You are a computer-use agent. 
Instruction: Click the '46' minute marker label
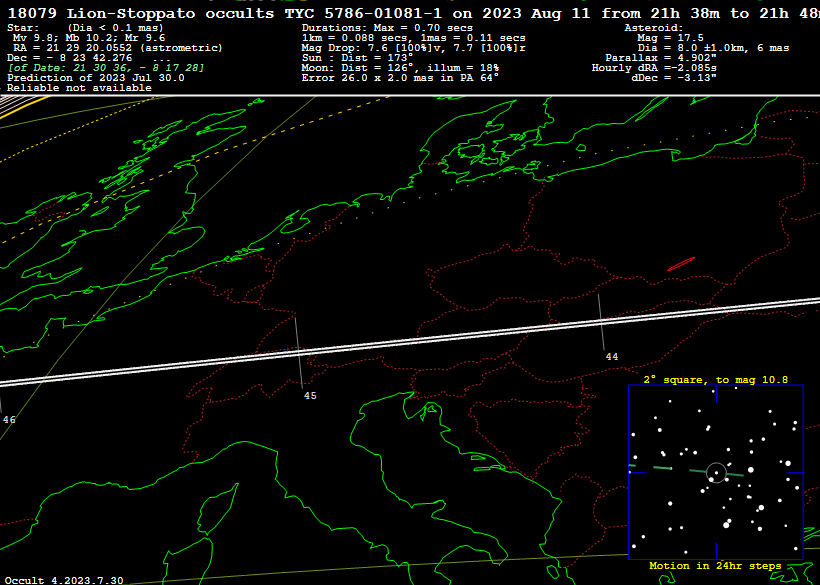9,420
